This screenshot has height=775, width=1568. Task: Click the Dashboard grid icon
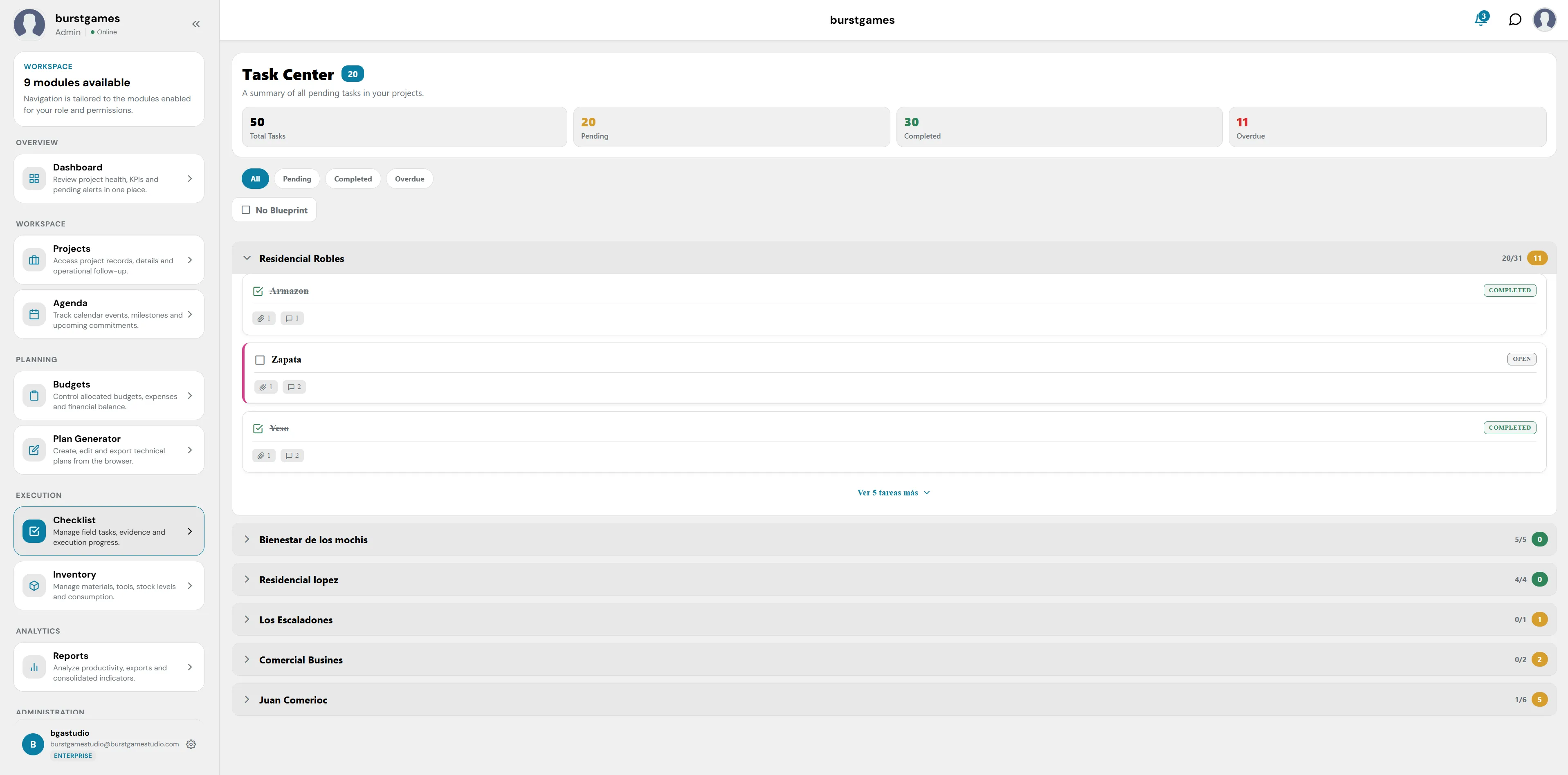34,178
